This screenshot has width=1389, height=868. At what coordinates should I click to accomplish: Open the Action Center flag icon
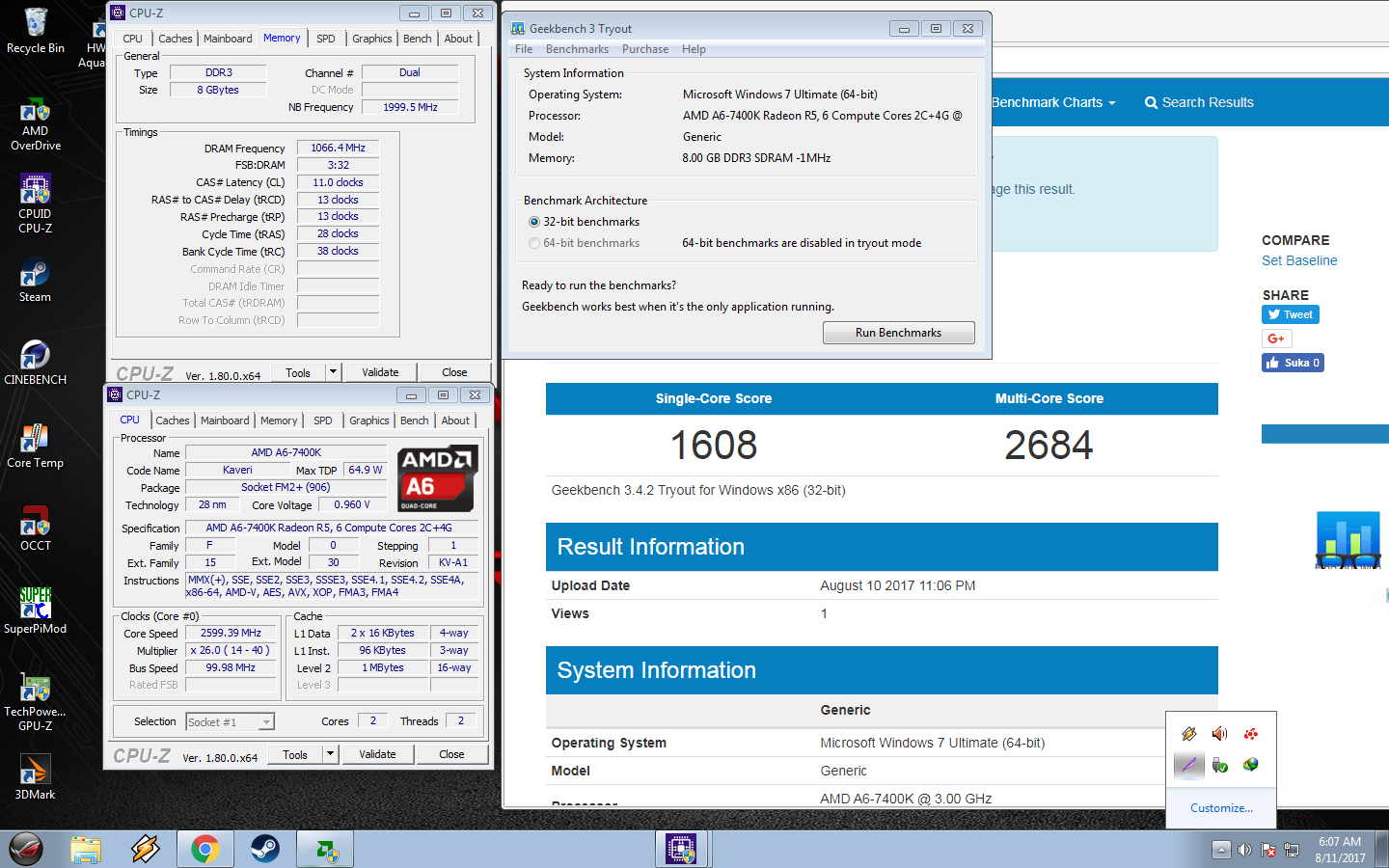coord(1268,850)
